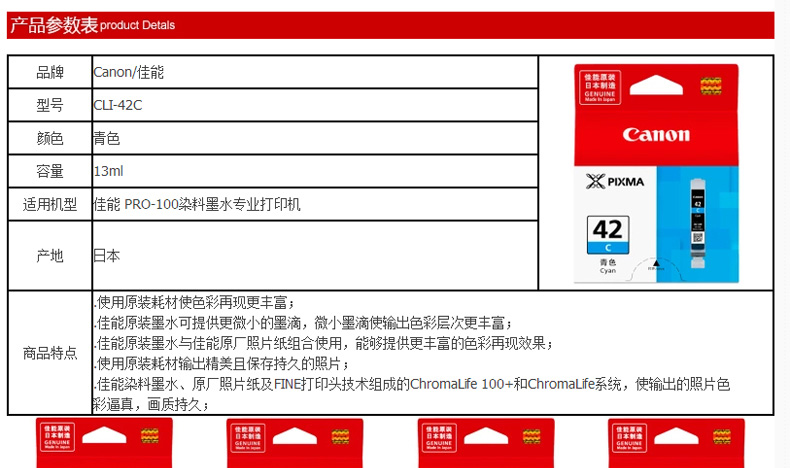Select the 商品特点 label cell

(x=50, y=353)
